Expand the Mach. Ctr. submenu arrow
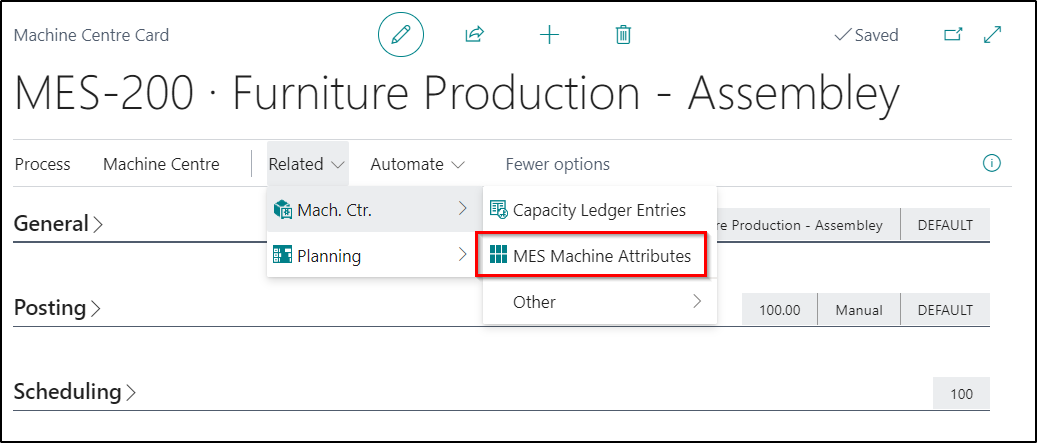Viewport: 1037px width, 443px height. pos(462,209)
